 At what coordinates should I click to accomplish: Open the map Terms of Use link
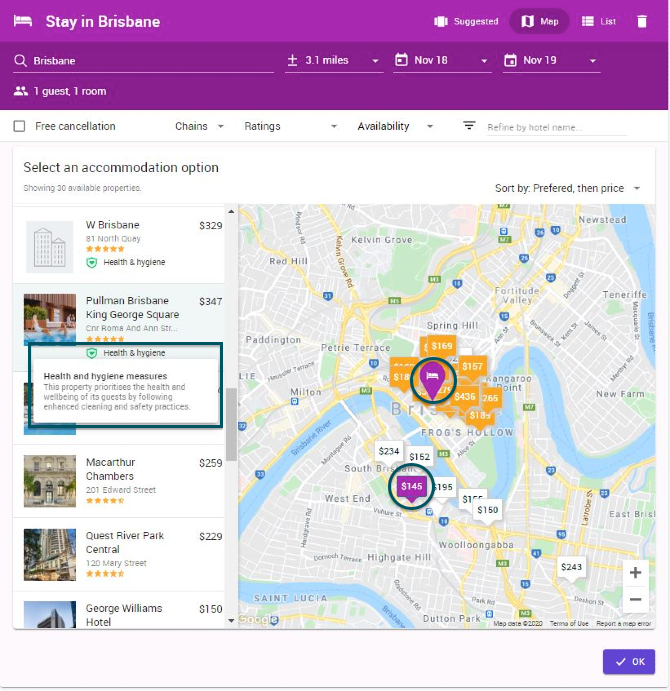pyautogui.click(x=569, y=624)
